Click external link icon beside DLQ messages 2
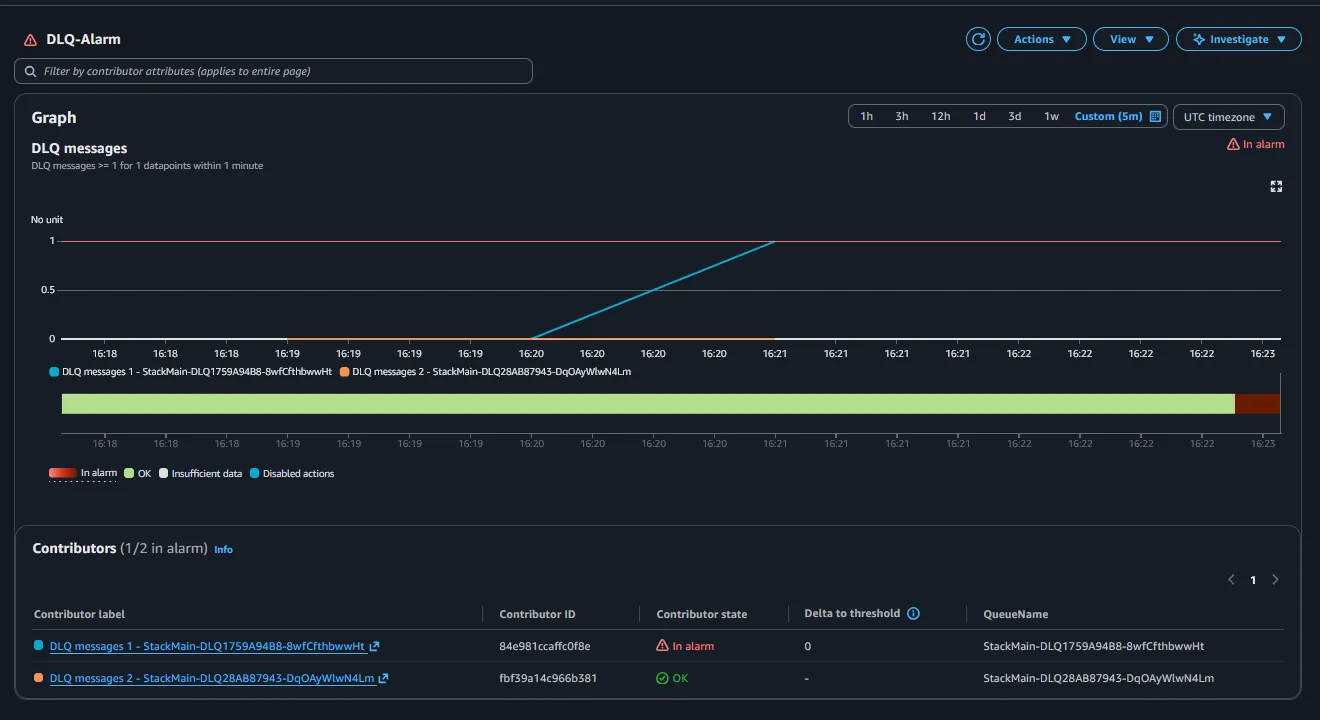The width and height of the screenshot is (1320, 720). pyautogui.click(x=383, y=679)
